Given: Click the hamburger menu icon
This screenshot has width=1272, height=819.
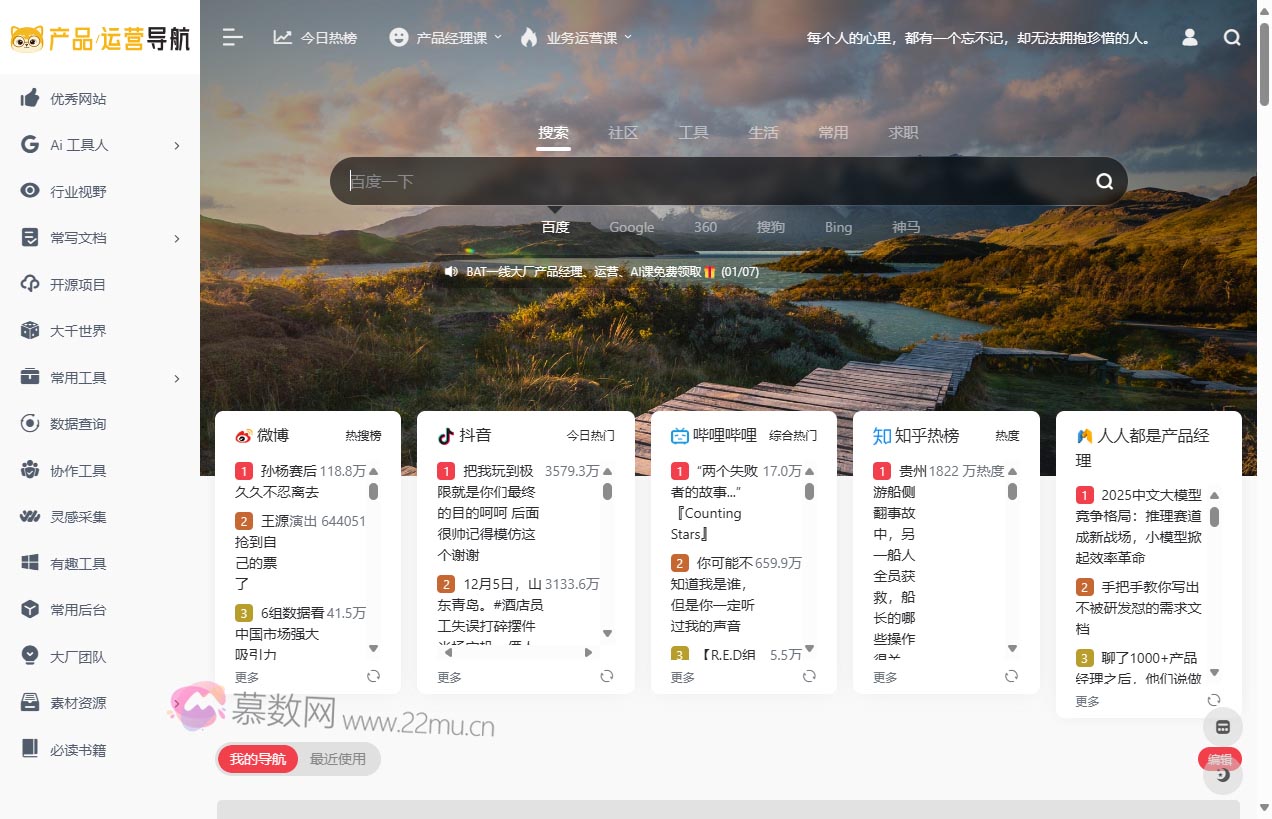Looking at the screenshot, I should (x=232, y=37).
